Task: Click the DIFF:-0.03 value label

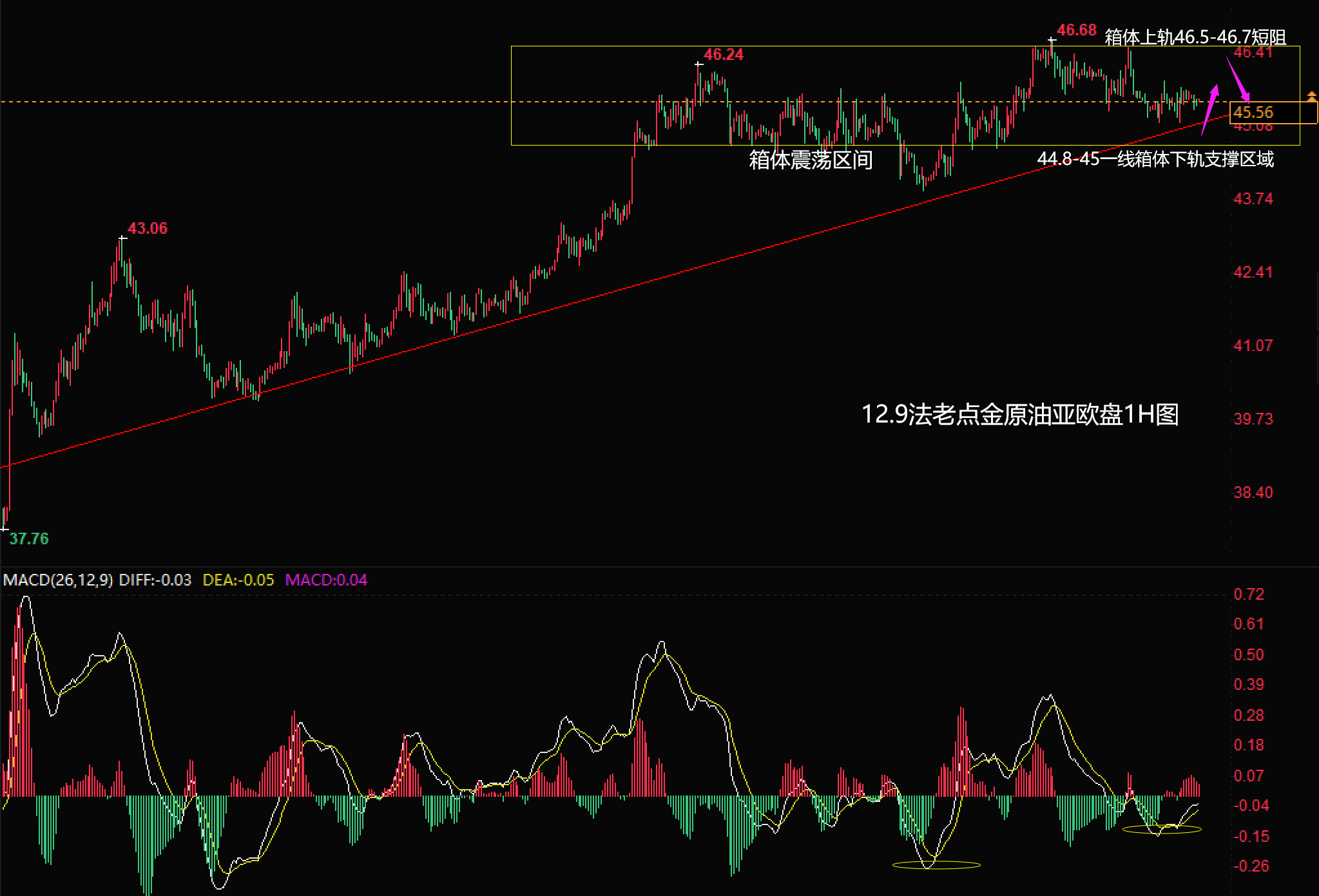Action: tap(155, 580)
